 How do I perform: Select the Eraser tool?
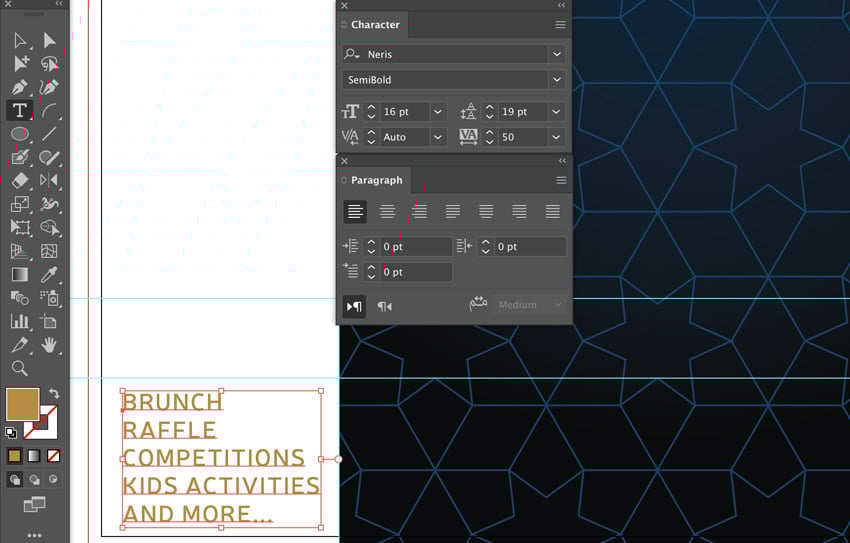pyautogui.click(x=20, y=180)
